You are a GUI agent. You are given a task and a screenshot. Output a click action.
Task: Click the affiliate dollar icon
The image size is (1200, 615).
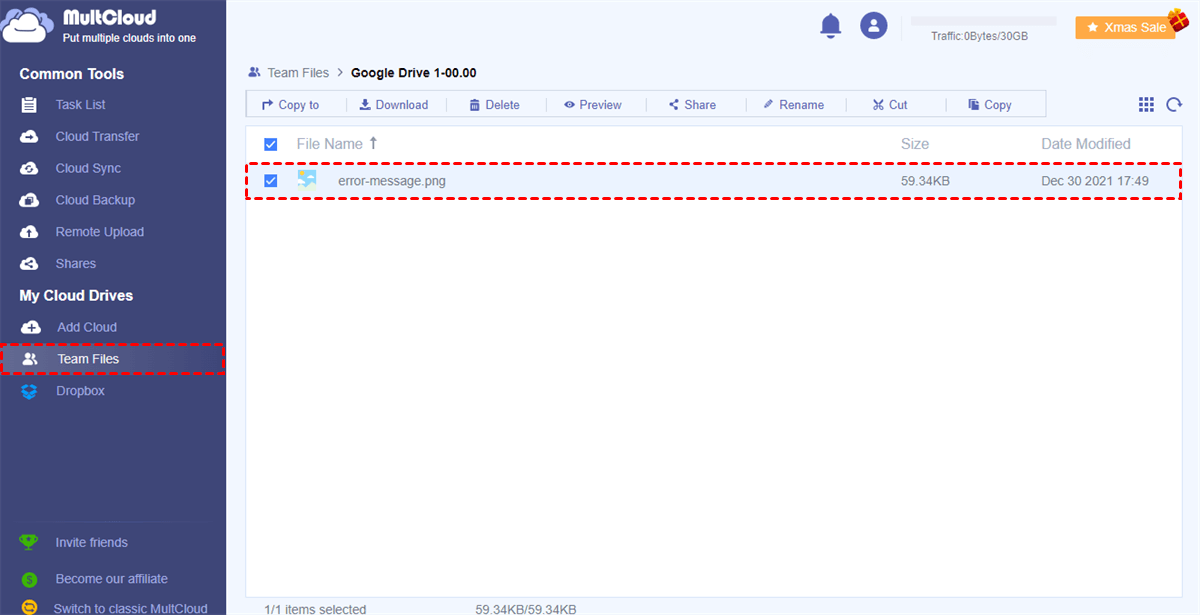tap(29, 579)
